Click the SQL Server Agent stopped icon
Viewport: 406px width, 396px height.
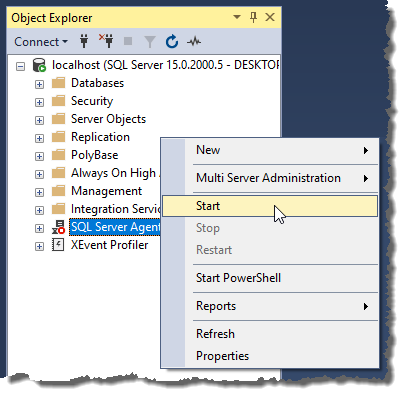tap(59, 227)
